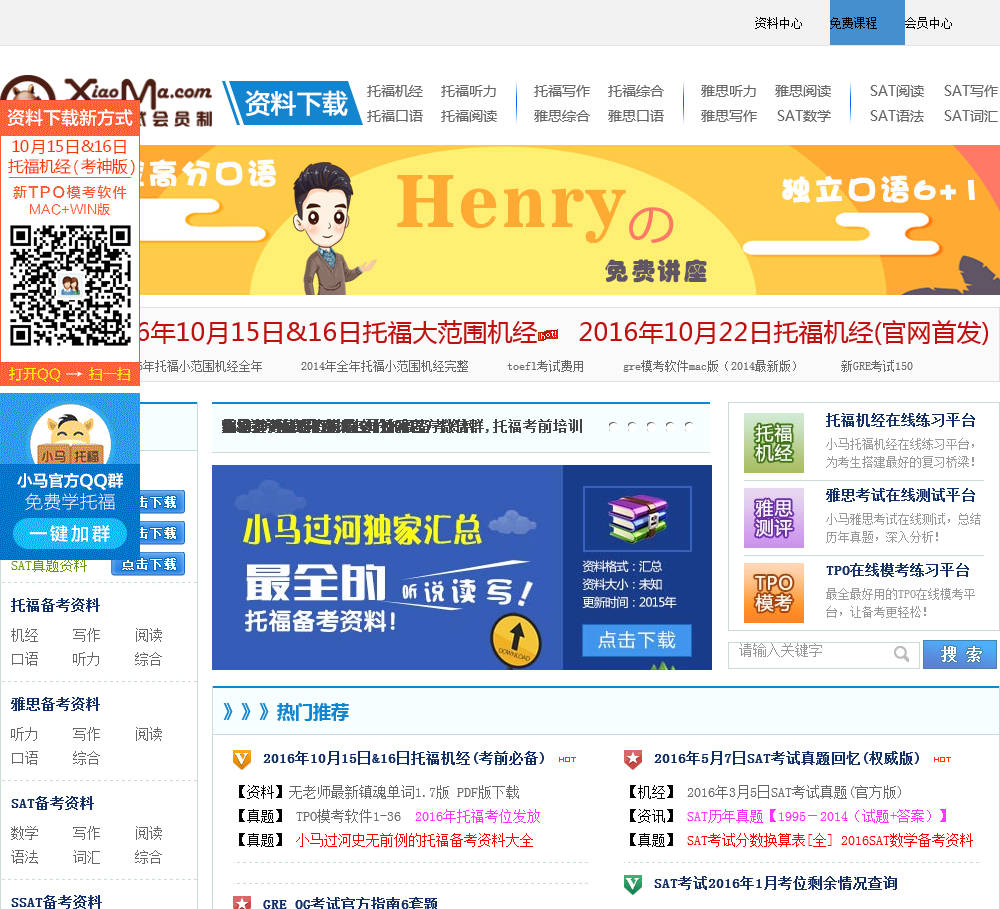Click the green V badge beside SAT考位剩余情况查询

point(633,884)
